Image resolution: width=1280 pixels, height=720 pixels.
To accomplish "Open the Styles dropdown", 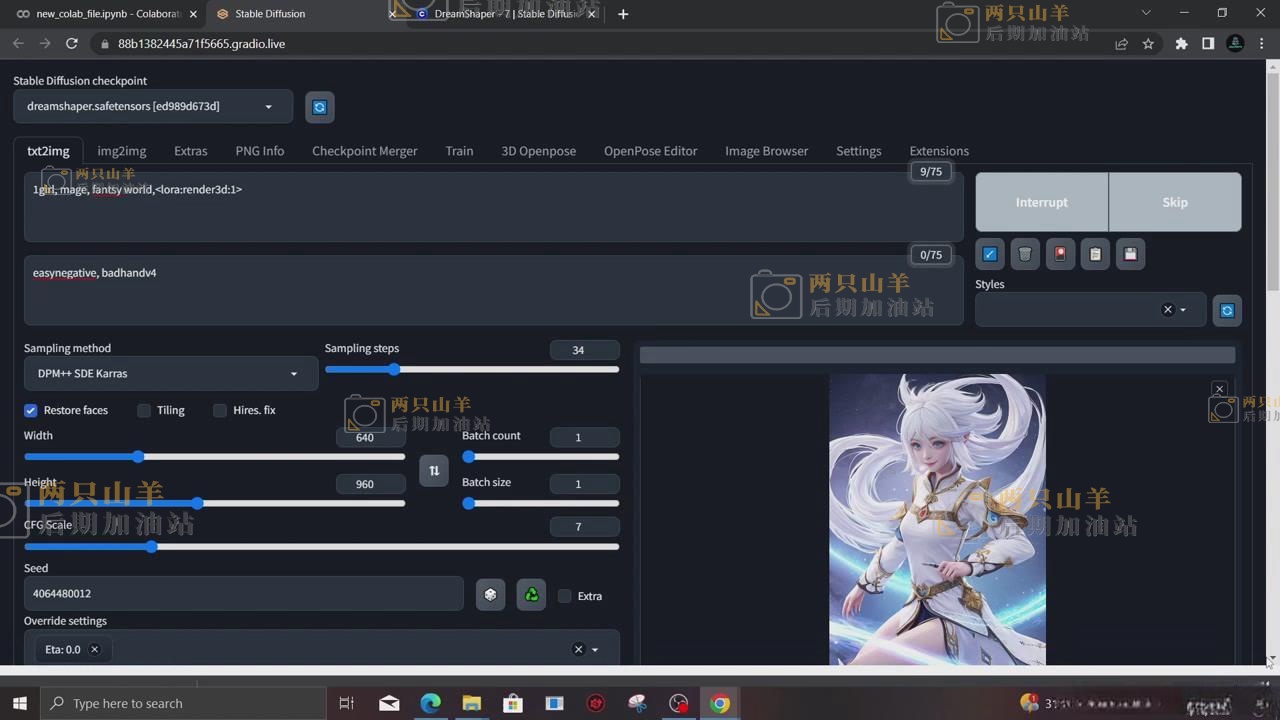I will coord(1183,310).
